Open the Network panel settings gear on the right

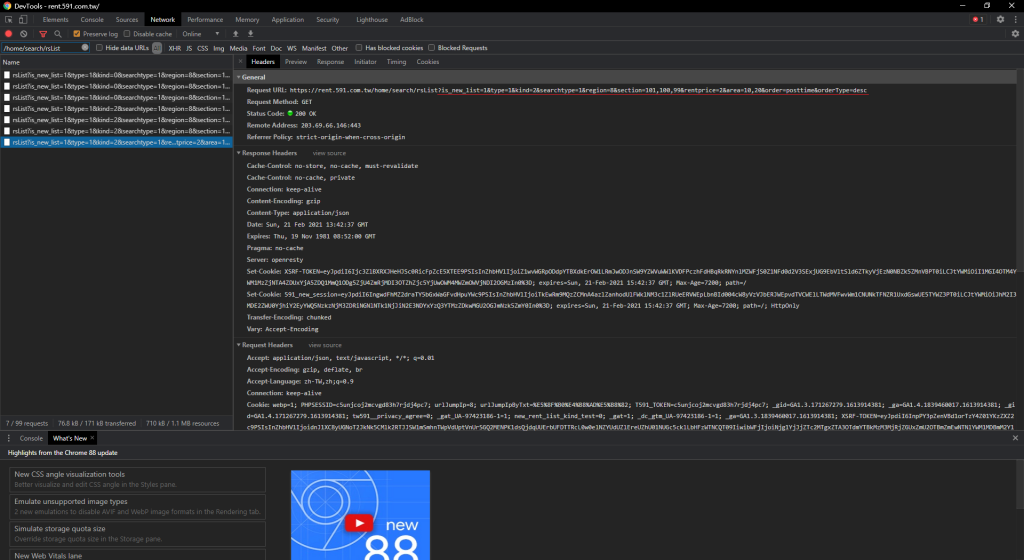click(x=1015, y=34)
